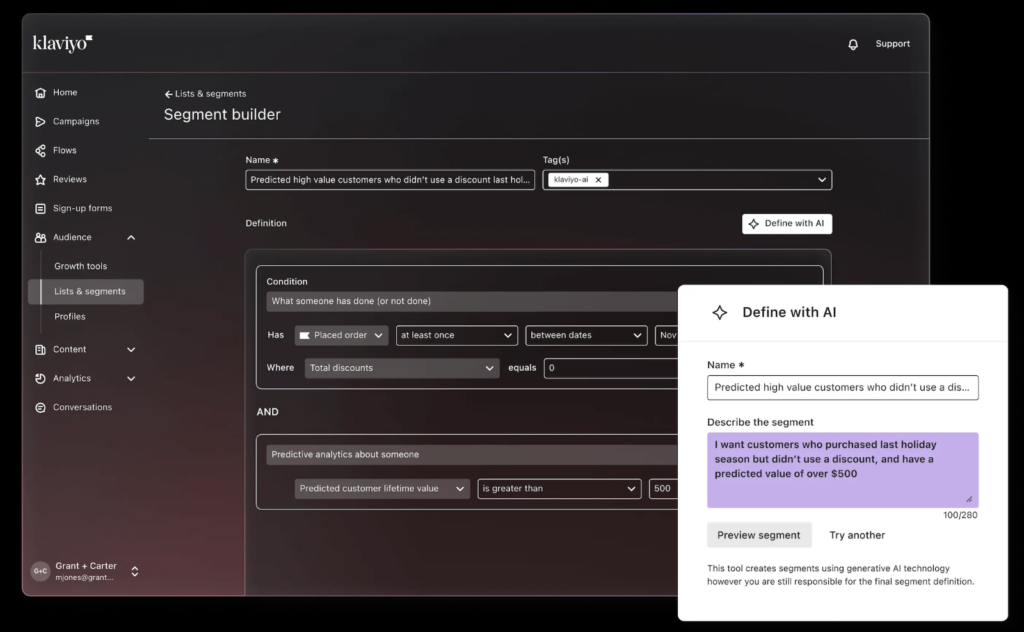This screenshot has width=1024, height=632.
Task: Click Name field in Define with AI panel
Action: coord(842,388)
